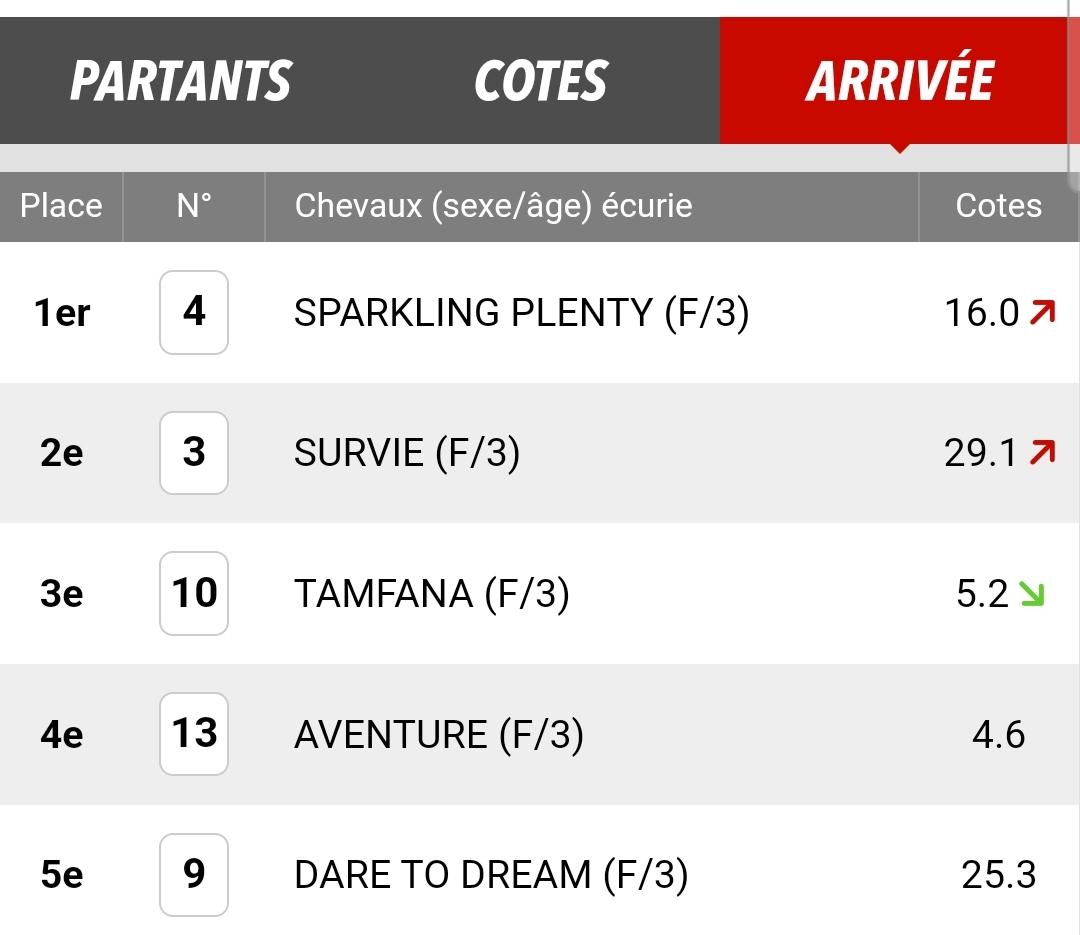Click the green down arrow beside 5.2
This screenshot has height=935, width=1080.
click(x=1032, y=593)
